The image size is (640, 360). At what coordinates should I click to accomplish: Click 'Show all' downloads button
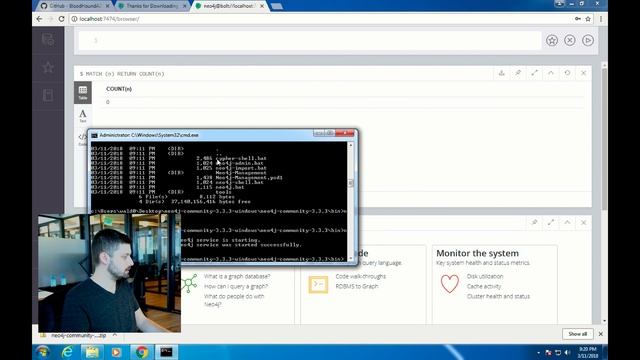tap(578, 334)
